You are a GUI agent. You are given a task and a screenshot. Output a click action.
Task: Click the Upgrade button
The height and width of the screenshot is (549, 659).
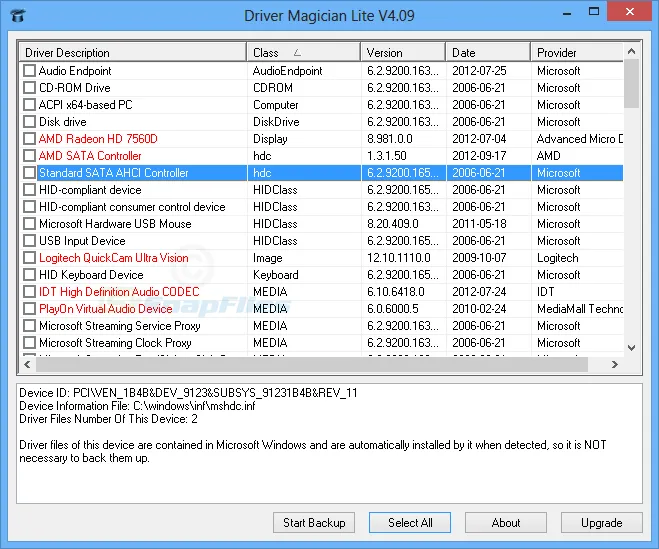[x=601, y=523]
